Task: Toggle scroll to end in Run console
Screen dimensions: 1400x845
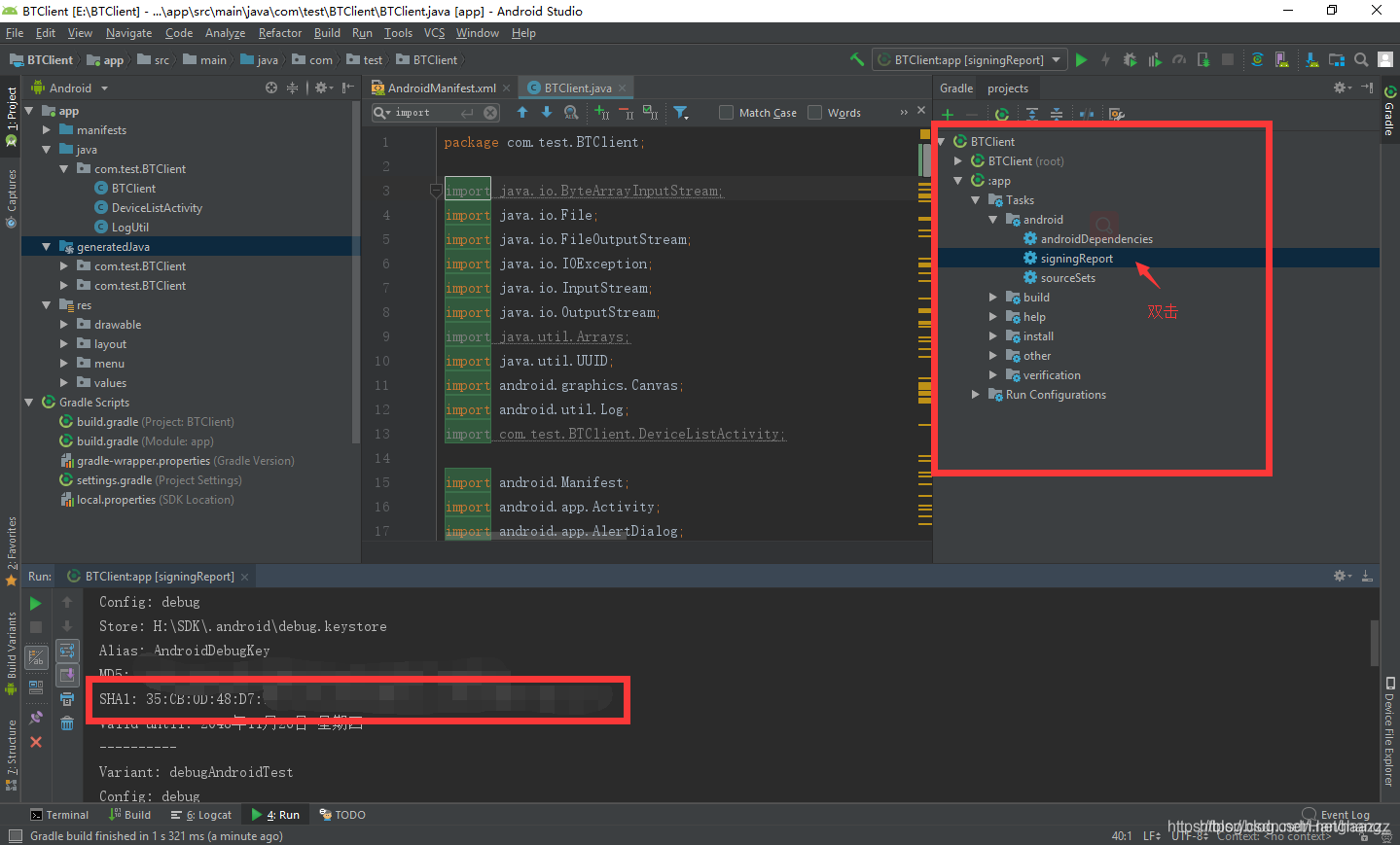Action: click(67, 675)
